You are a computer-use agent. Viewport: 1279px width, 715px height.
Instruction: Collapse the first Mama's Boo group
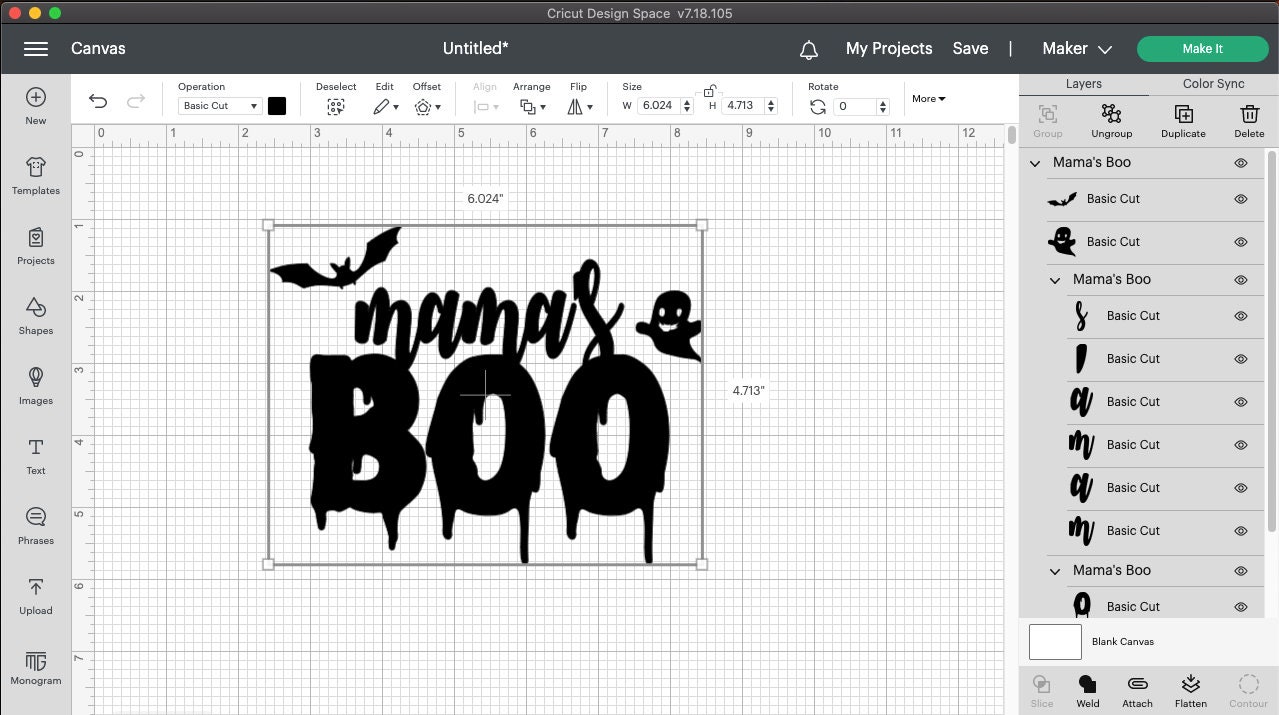pyautogui.click(x=1034, y=163)
